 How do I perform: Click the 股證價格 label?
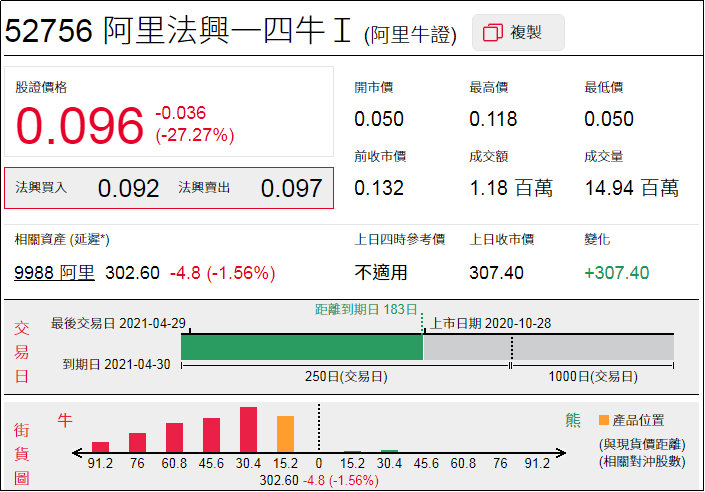point(41,87)
